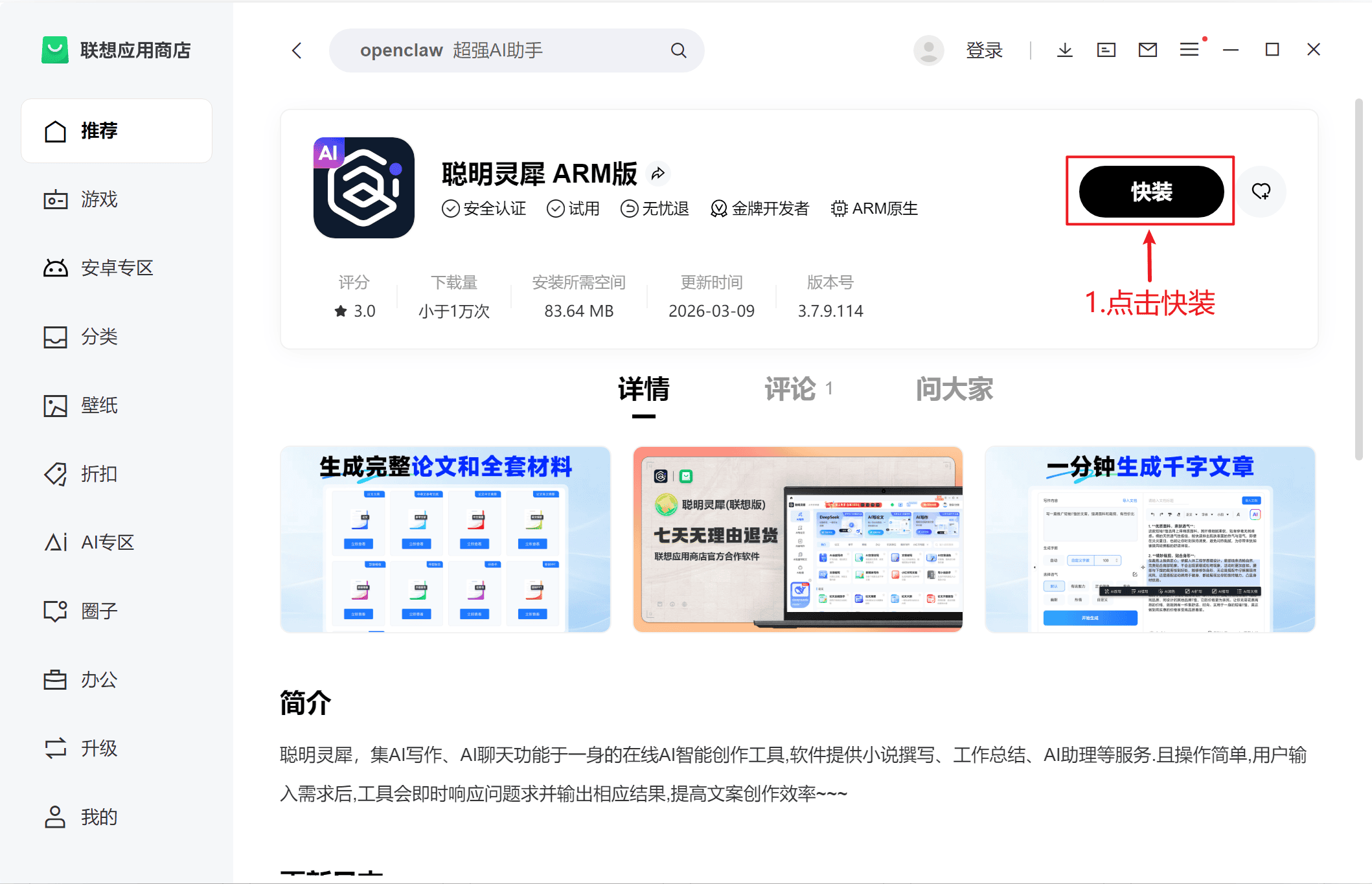Open the downloads manager icon

tap(1064, 50)
